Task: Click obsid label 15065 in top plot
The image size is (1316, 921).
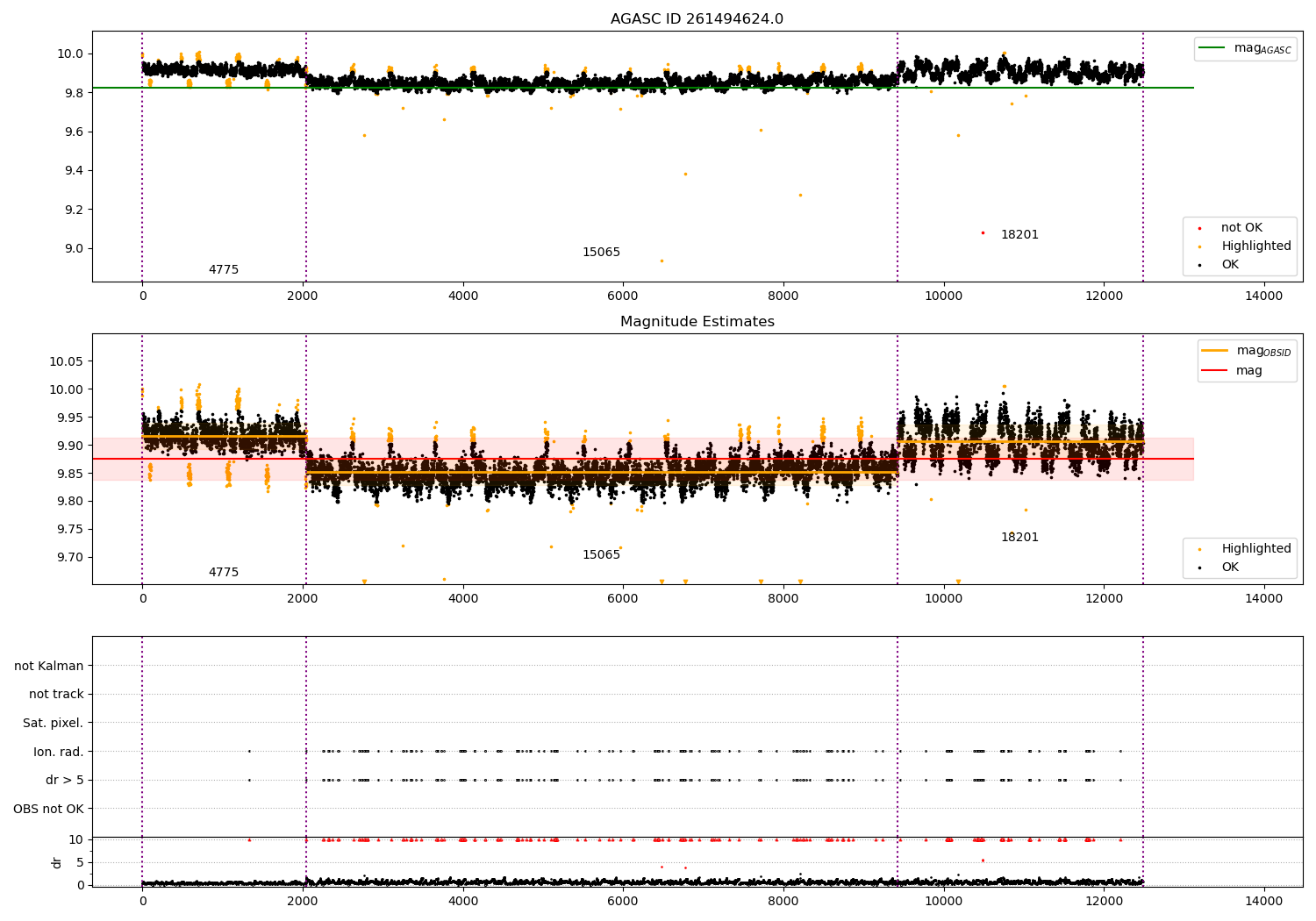Action: tap(601, 253)
